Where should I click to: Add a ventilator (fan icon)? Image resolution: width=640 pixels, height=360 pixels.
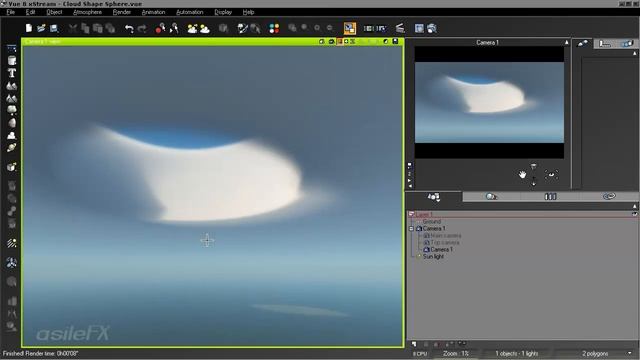pos(11,262)
